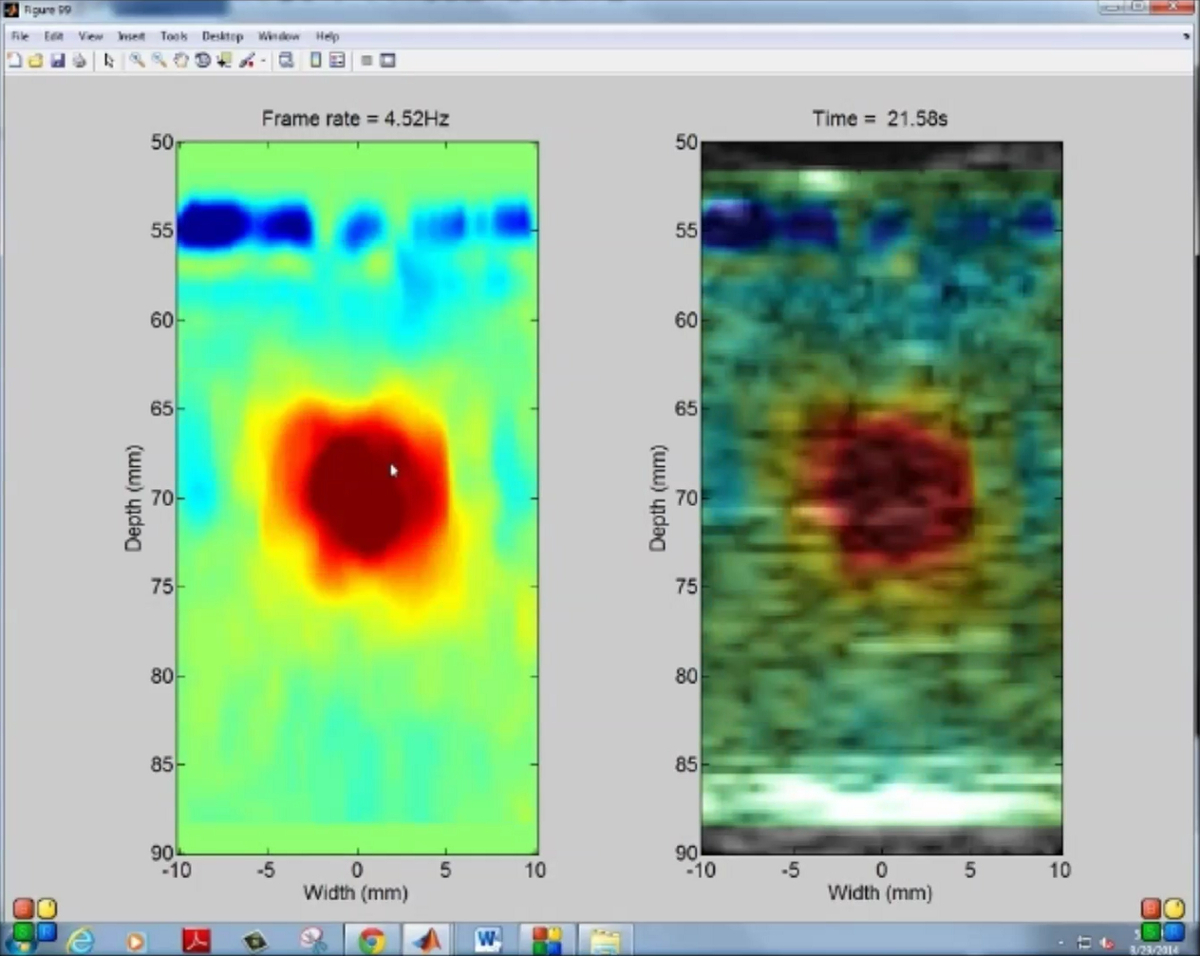
Task: Open a file with the folder icon
Action: 35,61
